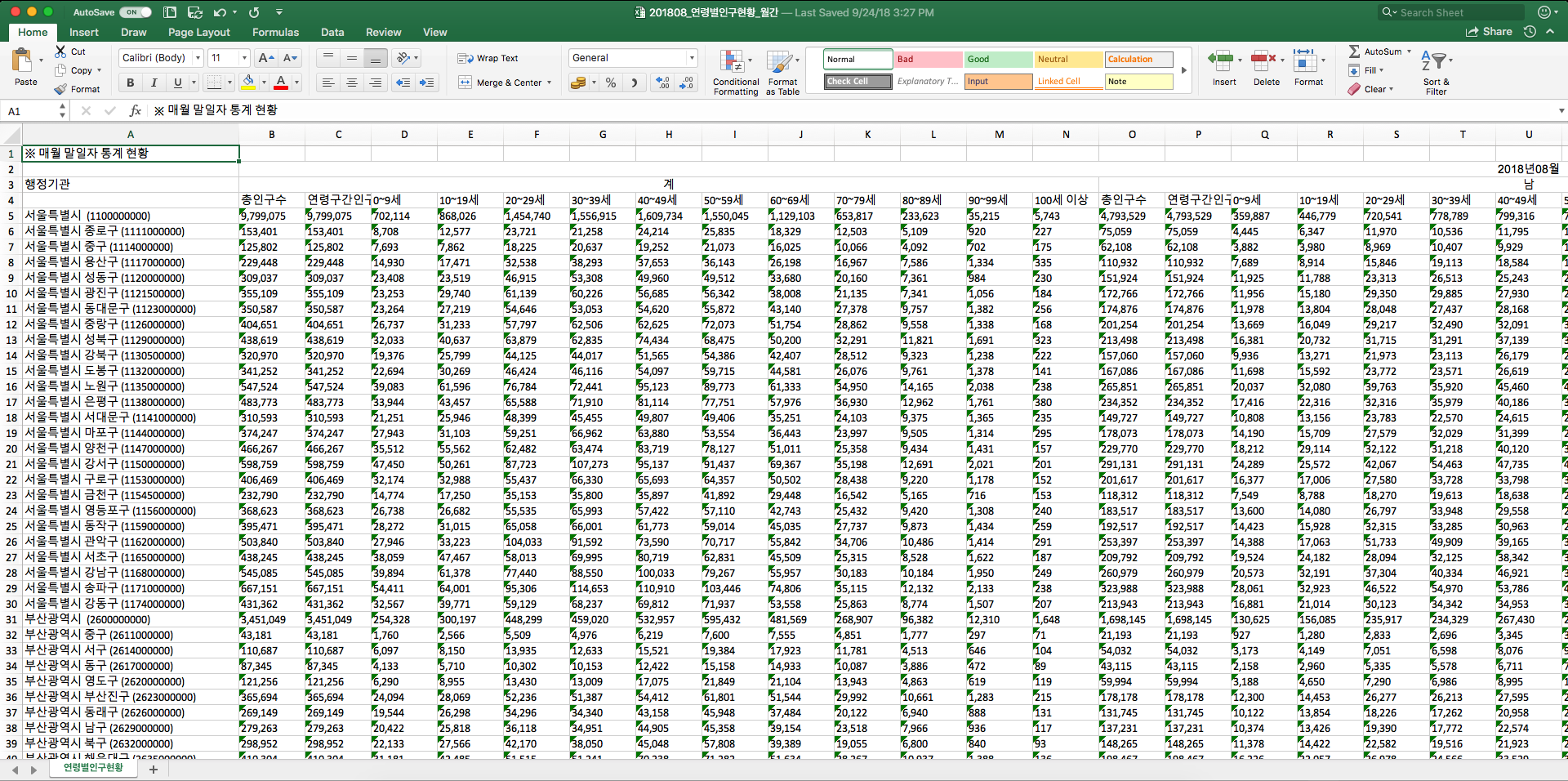Viewport: 1568px width, 781px height.
Task: Click the Search Sheet field
Action: pos(1450,12)
